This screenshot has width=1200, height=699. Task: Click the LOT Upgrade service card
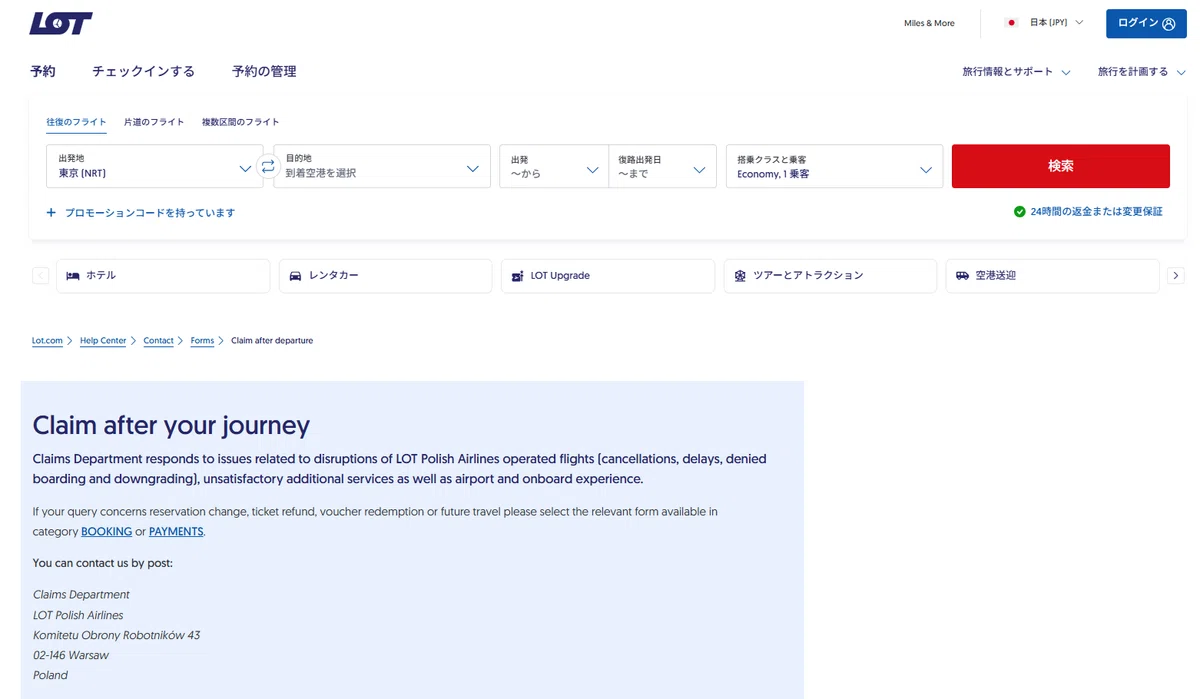click(608, 276)
